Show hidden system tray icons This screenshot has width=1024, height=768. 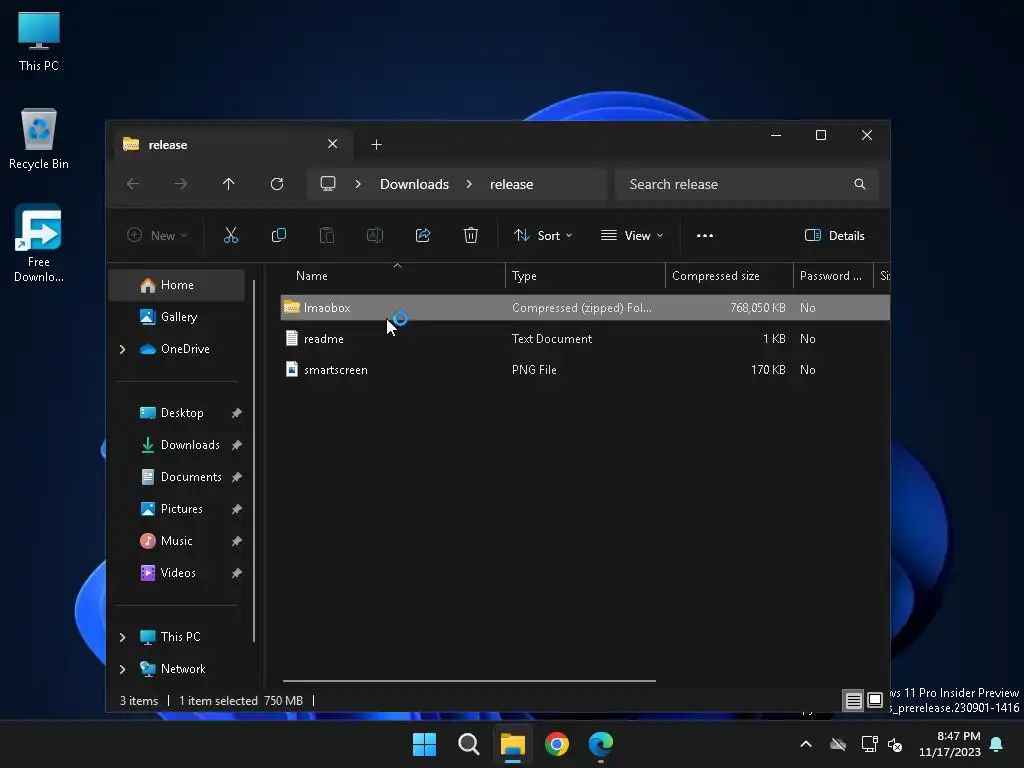point(806,744)
